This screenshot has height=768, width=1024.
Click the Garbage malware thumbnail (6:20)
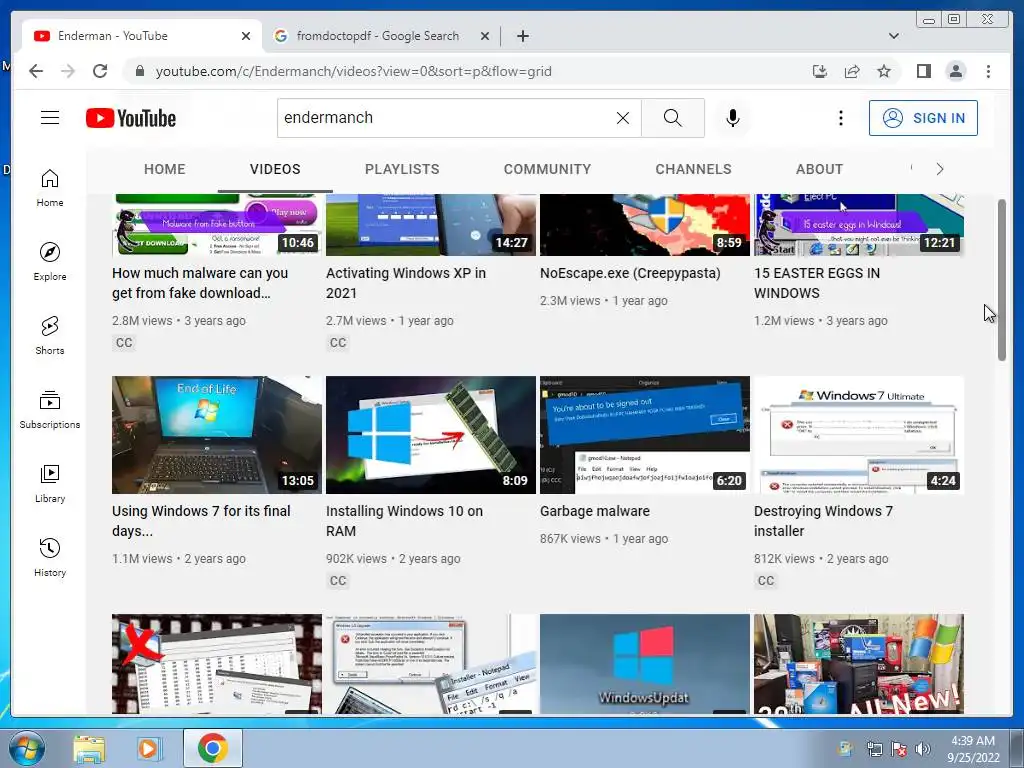[x=645, y=434]
